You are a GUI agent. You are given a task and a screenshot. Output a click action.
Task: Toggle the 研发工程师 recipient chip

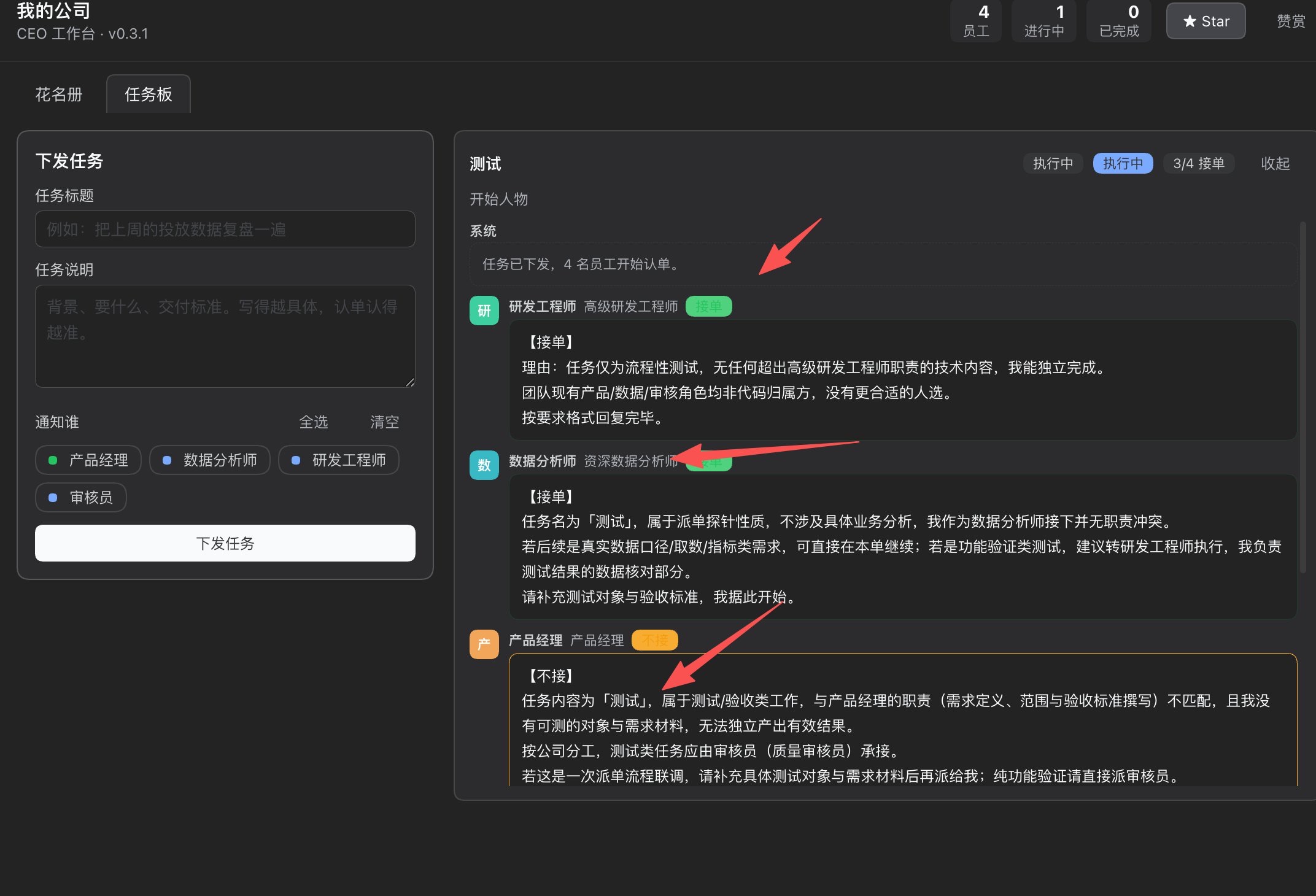(x=339, y=460)
